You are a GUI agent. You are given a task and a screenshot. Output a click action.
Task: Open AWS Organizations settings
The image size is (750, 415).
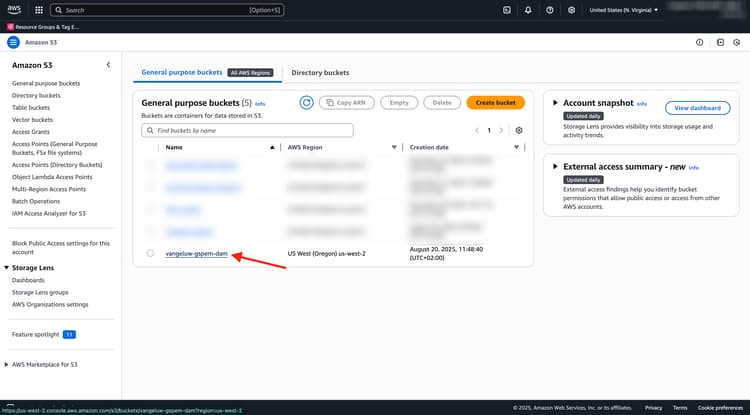click(x=50, y=305)
